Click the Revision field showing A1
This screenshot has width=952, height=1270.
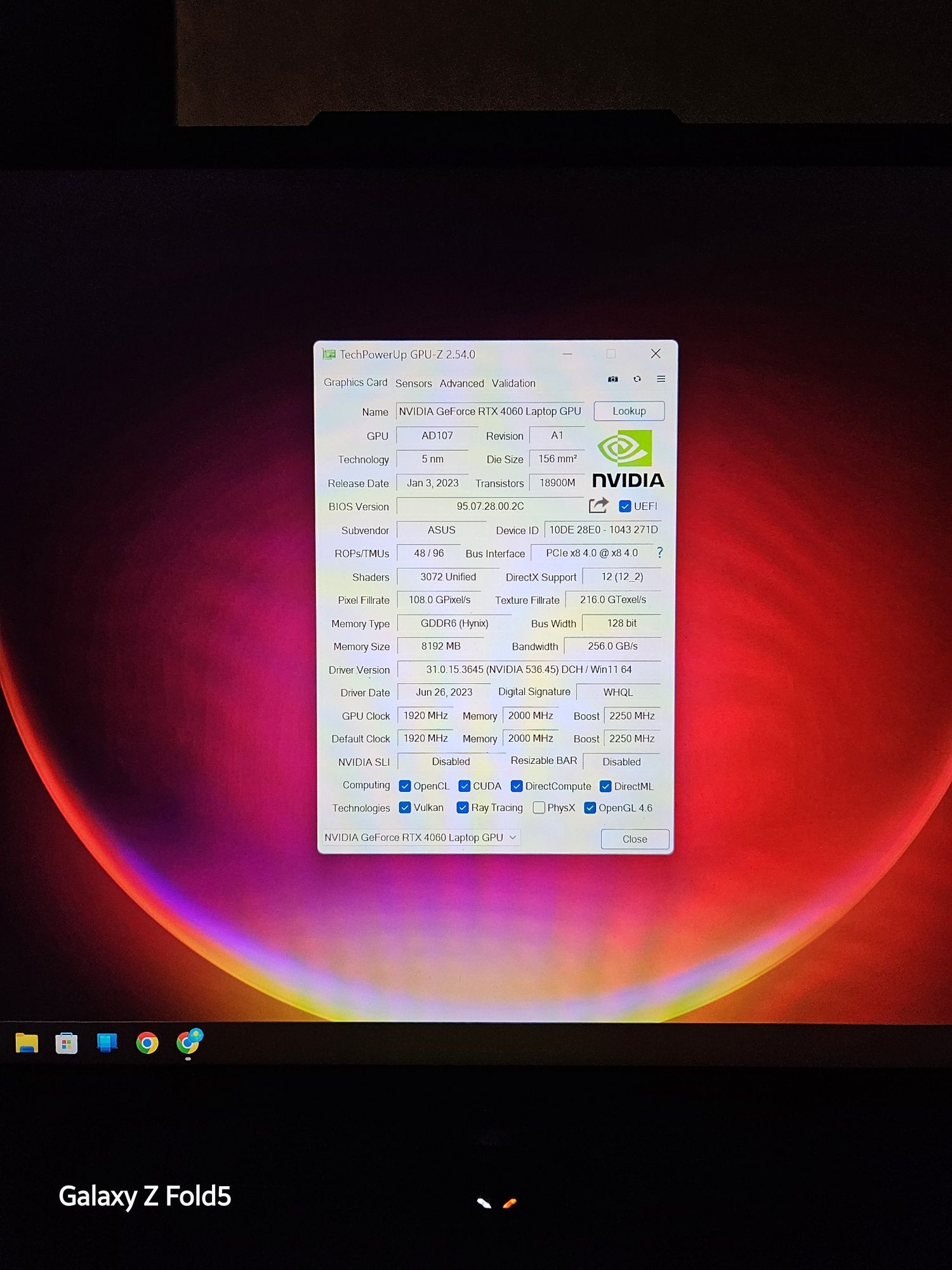(557, 436)
